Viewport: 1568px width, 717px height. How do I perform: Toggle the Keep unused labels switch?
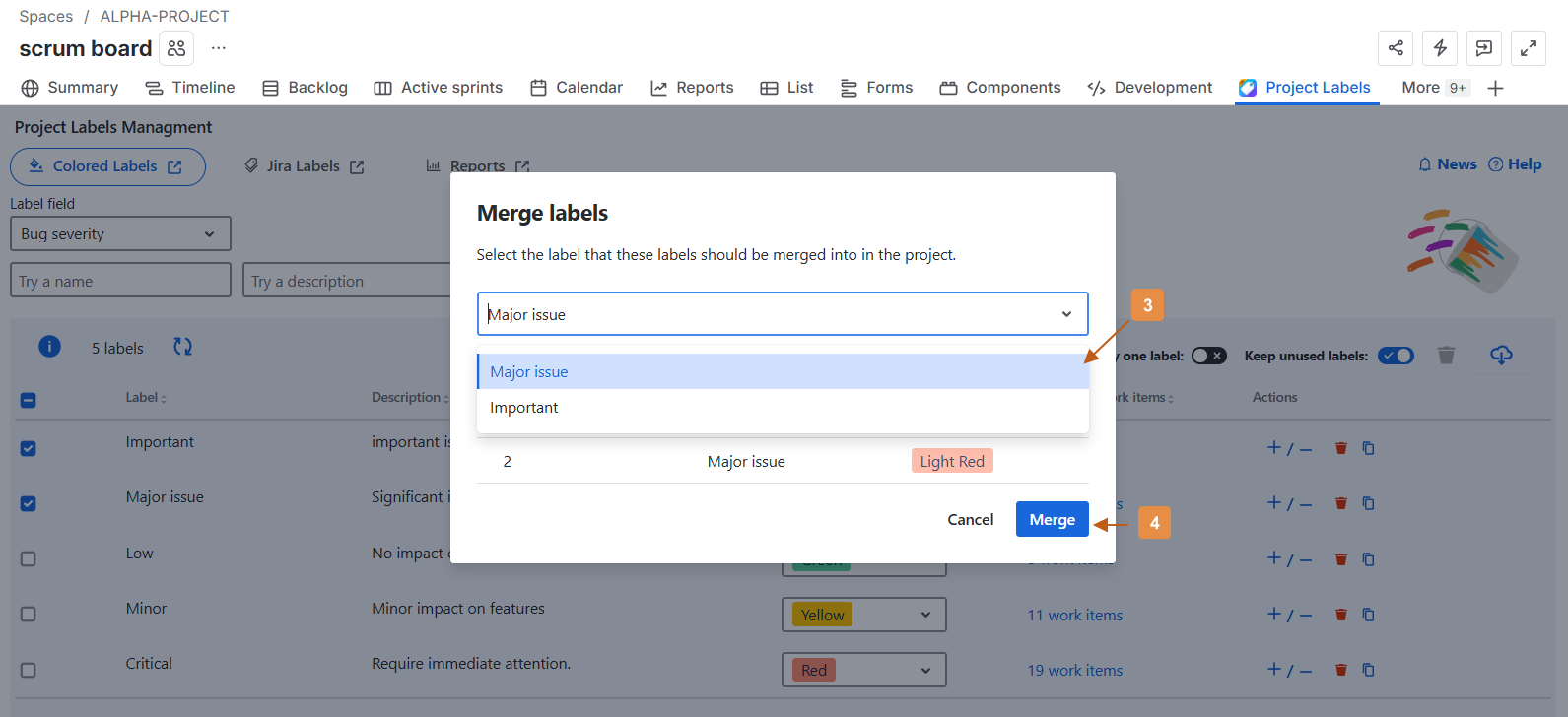click(1396, 356)
